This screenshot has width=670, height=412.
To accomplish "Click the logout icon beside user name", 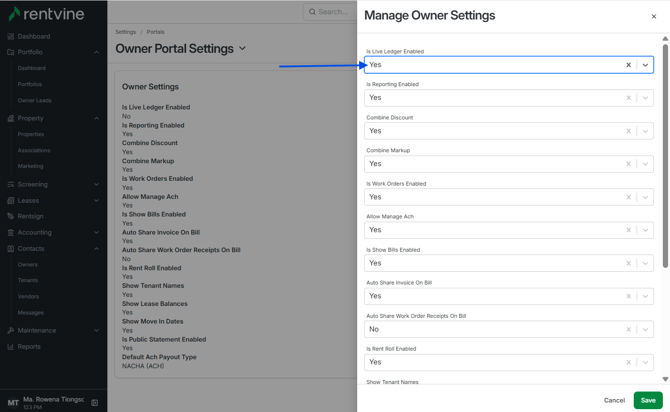I will pos(95,403).
